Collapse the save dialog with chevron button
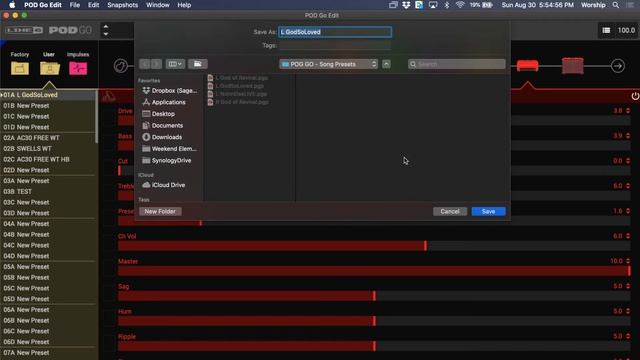Viewport: 640px width, 360px height. click(x=386, y=64)
